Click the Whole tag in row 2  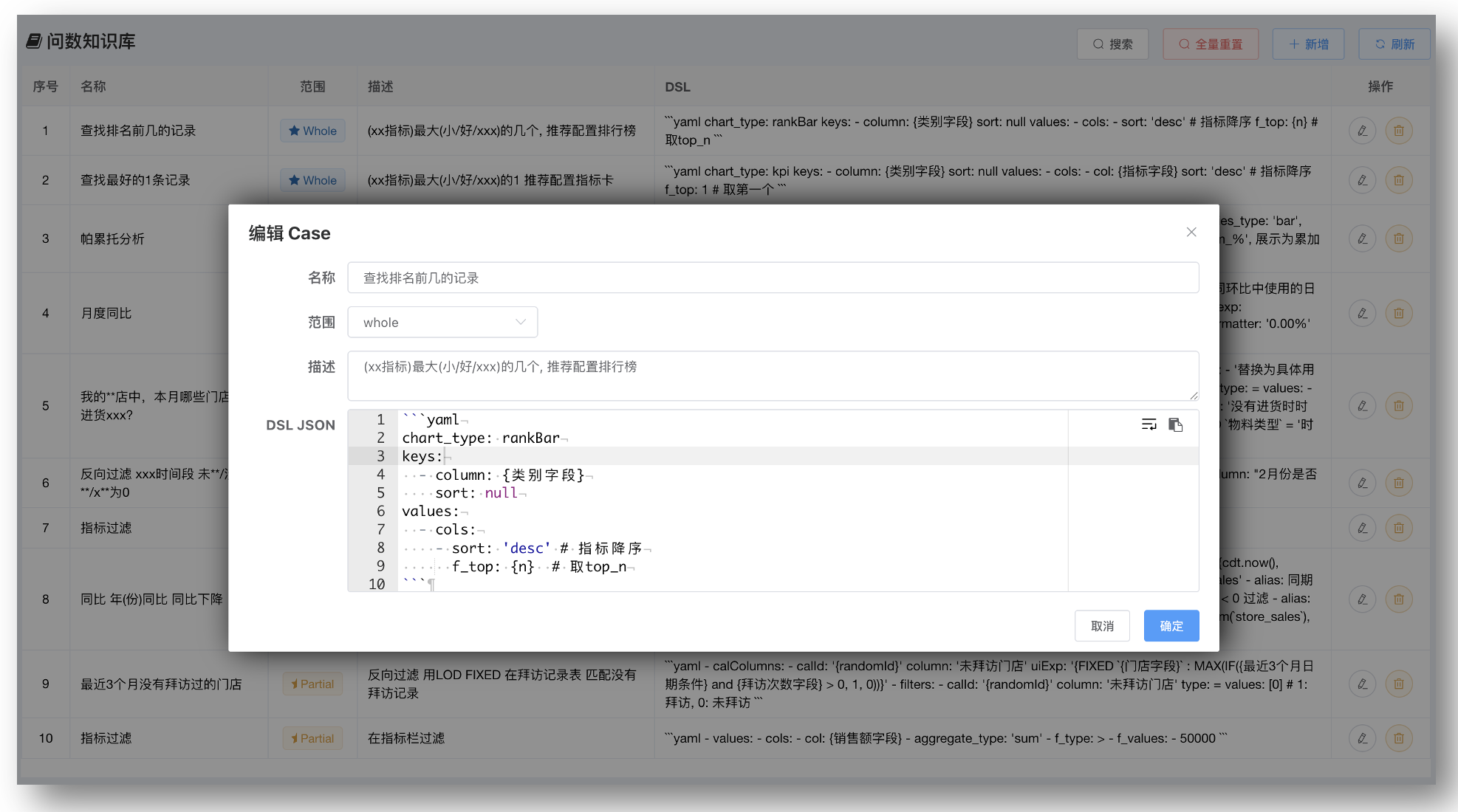tap(312, 180)
